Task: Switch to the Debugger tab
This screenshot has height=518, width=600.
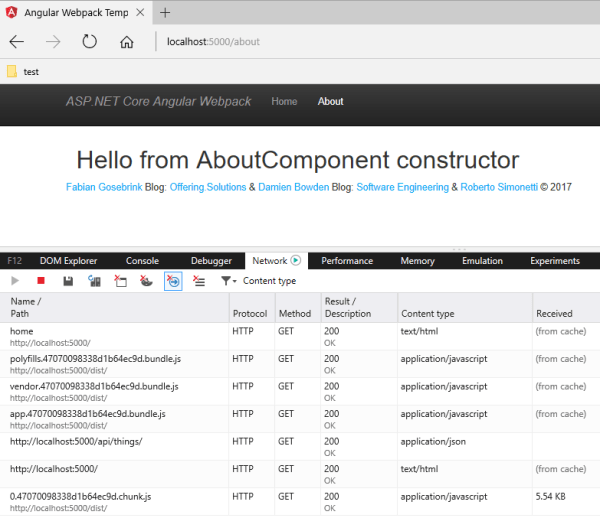Action: pyautogui.click(x=211, y=261)
